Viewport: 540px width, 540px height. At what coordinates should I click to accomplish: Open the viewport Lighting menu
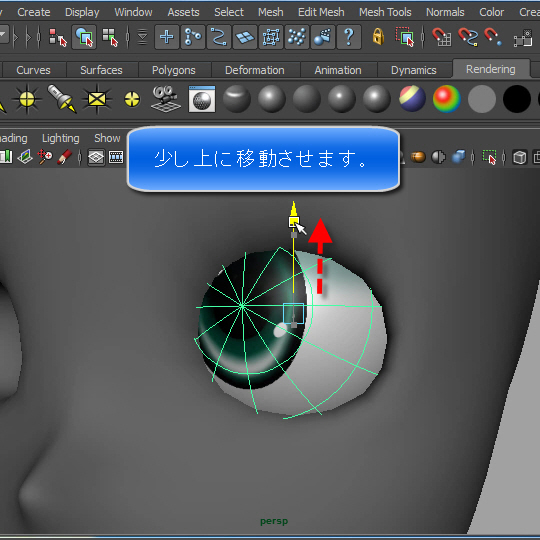click(x=61, y=138)
